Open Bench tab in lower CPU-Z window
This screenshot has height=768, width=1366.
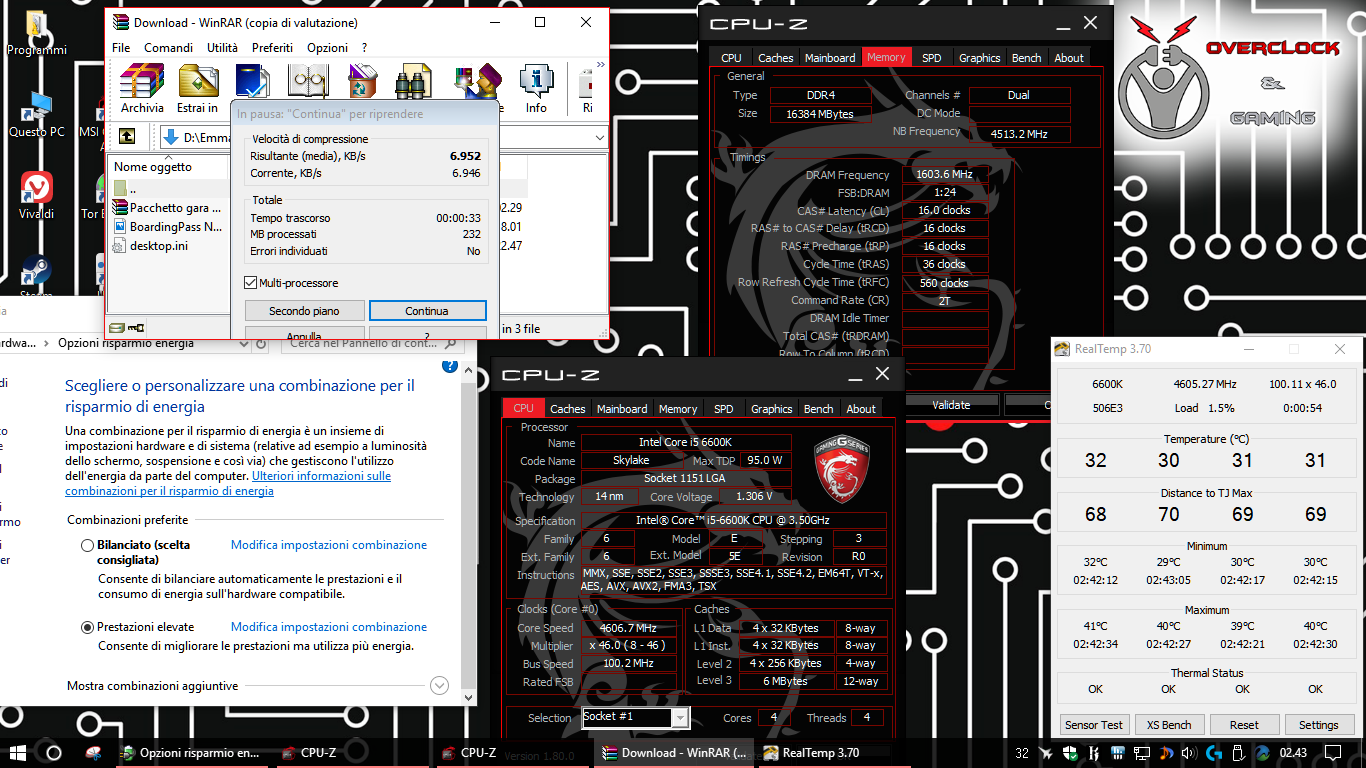[818, 409]
